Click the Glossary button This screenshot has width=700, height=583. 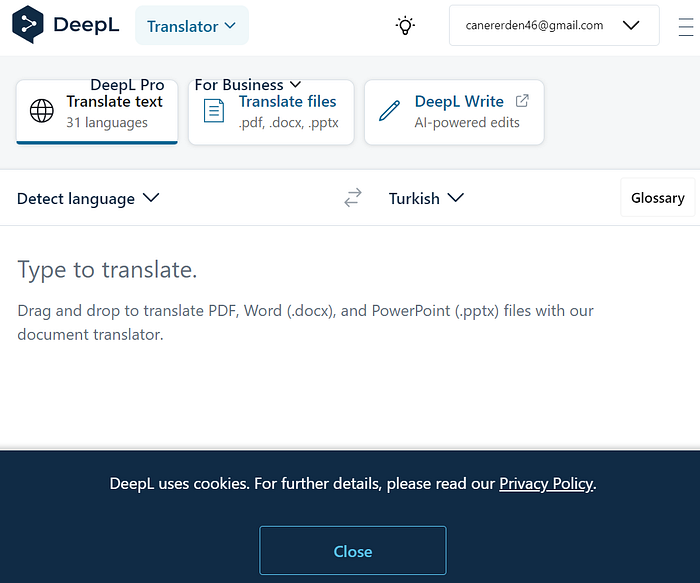click(658, 198)
